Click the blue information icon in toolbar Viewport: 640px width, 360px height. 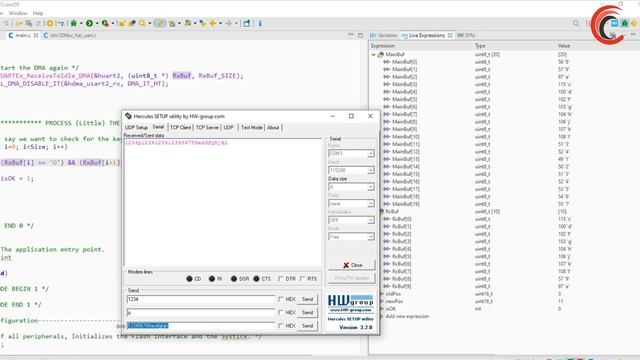click(260, 24)
